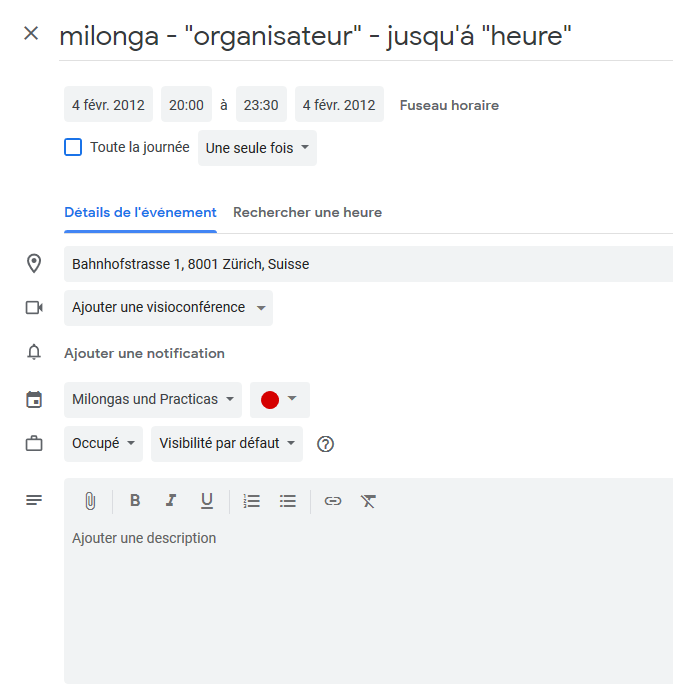Open the Occupé availability dropdown
Image resolution: width=673 pixels, height=696 pixels.
click(x=103, y=443)
